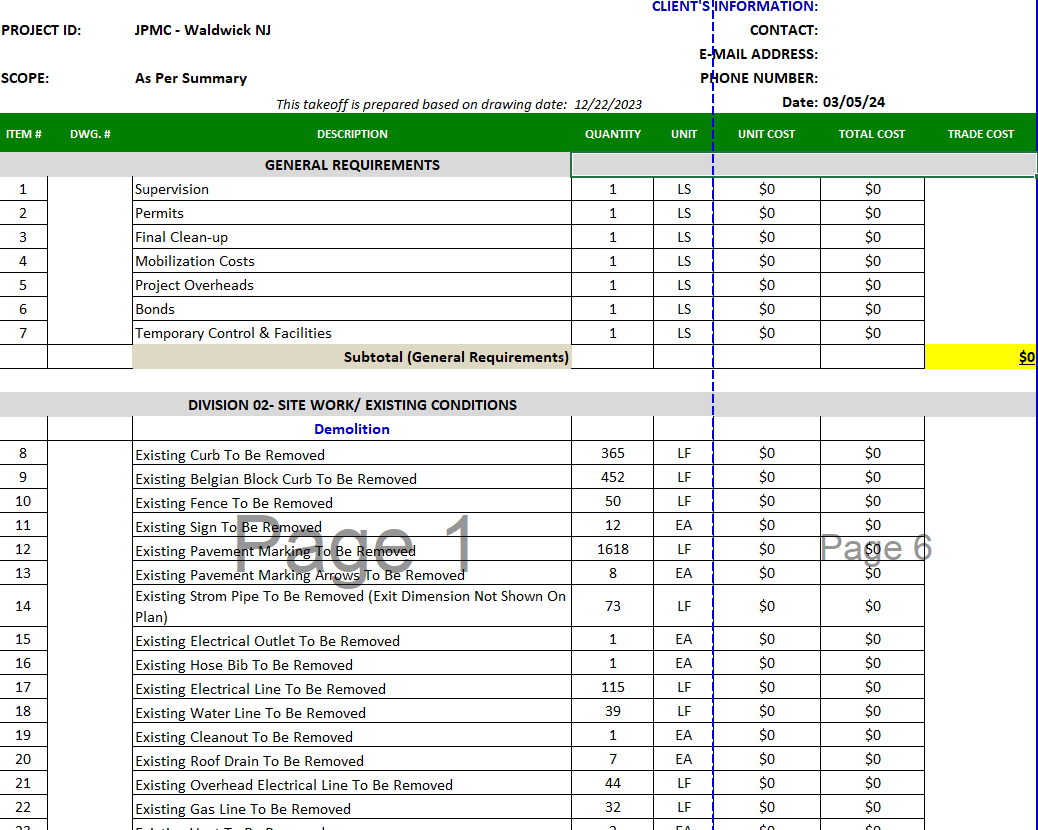Select the "As Per Summary" scope cell
1038x830 pixels.
pos(191,78)
